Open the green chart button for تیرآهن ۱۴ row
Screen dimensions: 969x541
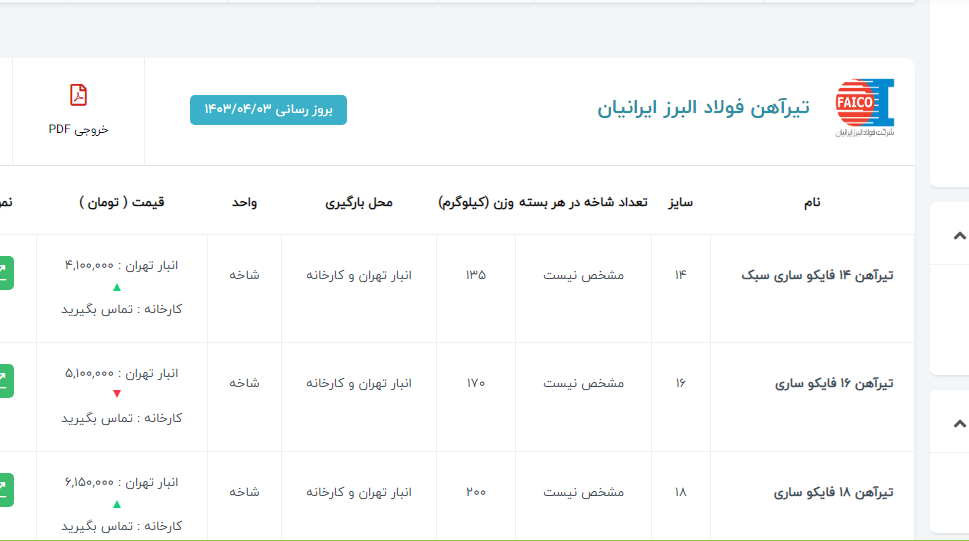pos(5,273)
